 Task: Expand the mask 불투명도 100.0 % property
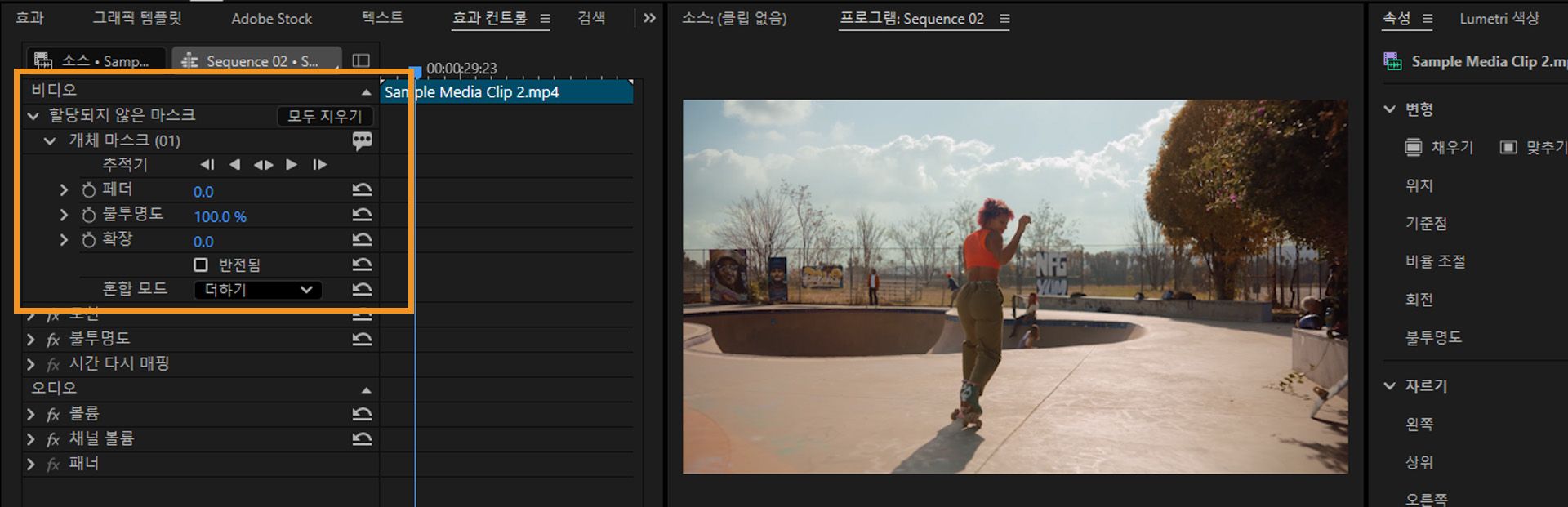point(64,215)
